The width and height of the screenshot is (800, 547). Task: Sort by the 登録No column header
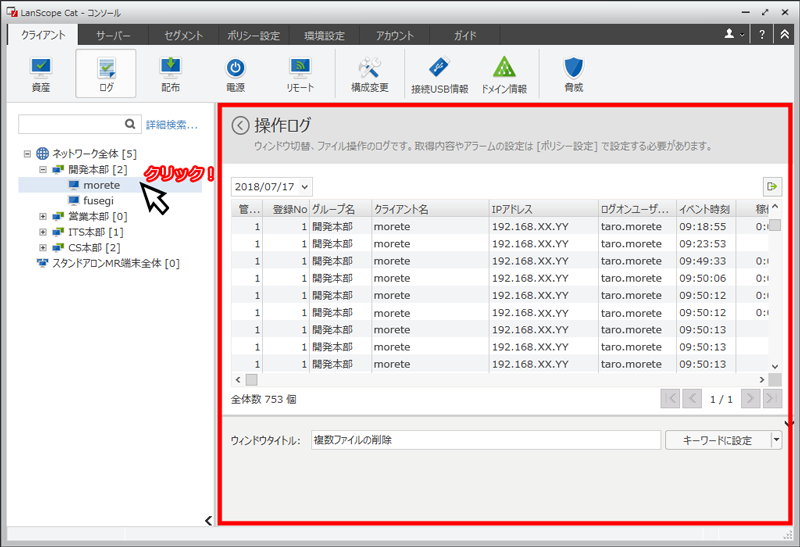point(286,209)
